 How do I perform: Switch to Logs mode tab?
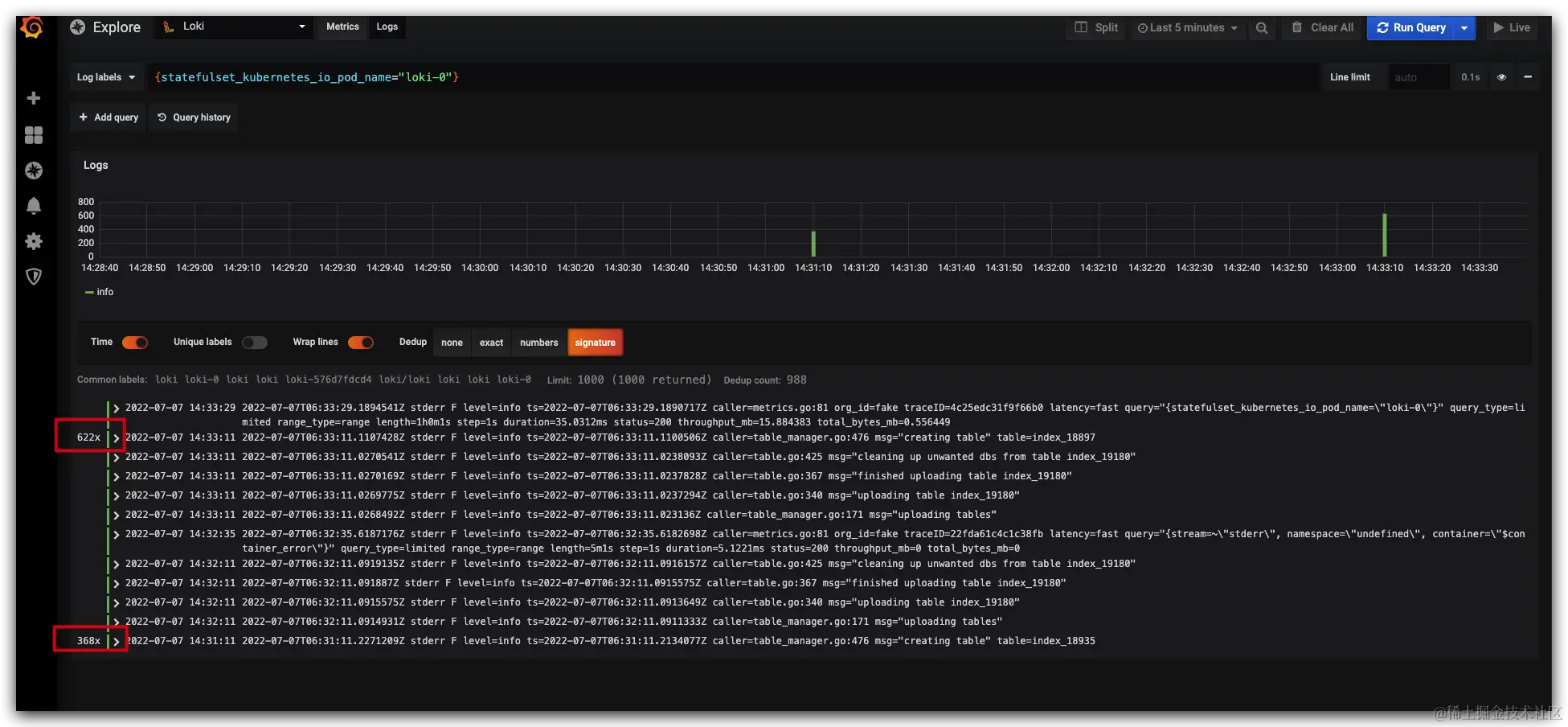click(x=387, y=27)
